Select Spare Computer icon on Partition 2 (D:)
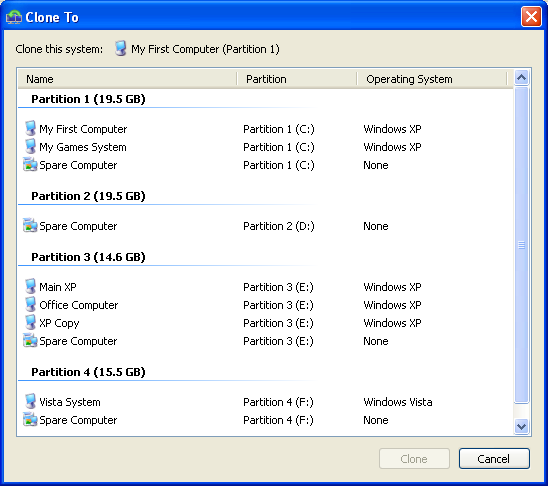The height and width of the screenshot is (486, 548). [30, 225]
